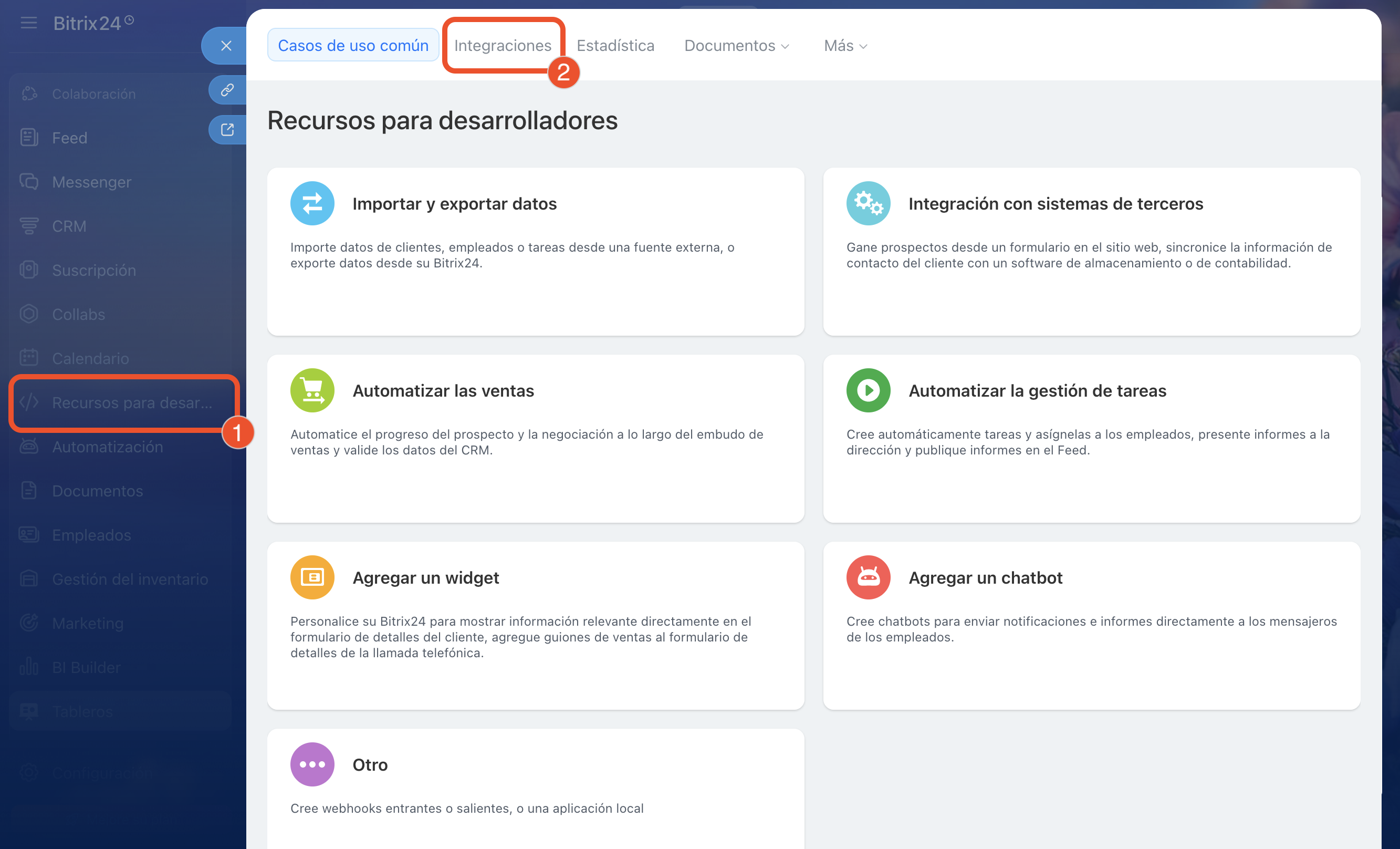Open Agregar un widget card title
Screen dimensions: 1400x849
click(x=425, y=578)
